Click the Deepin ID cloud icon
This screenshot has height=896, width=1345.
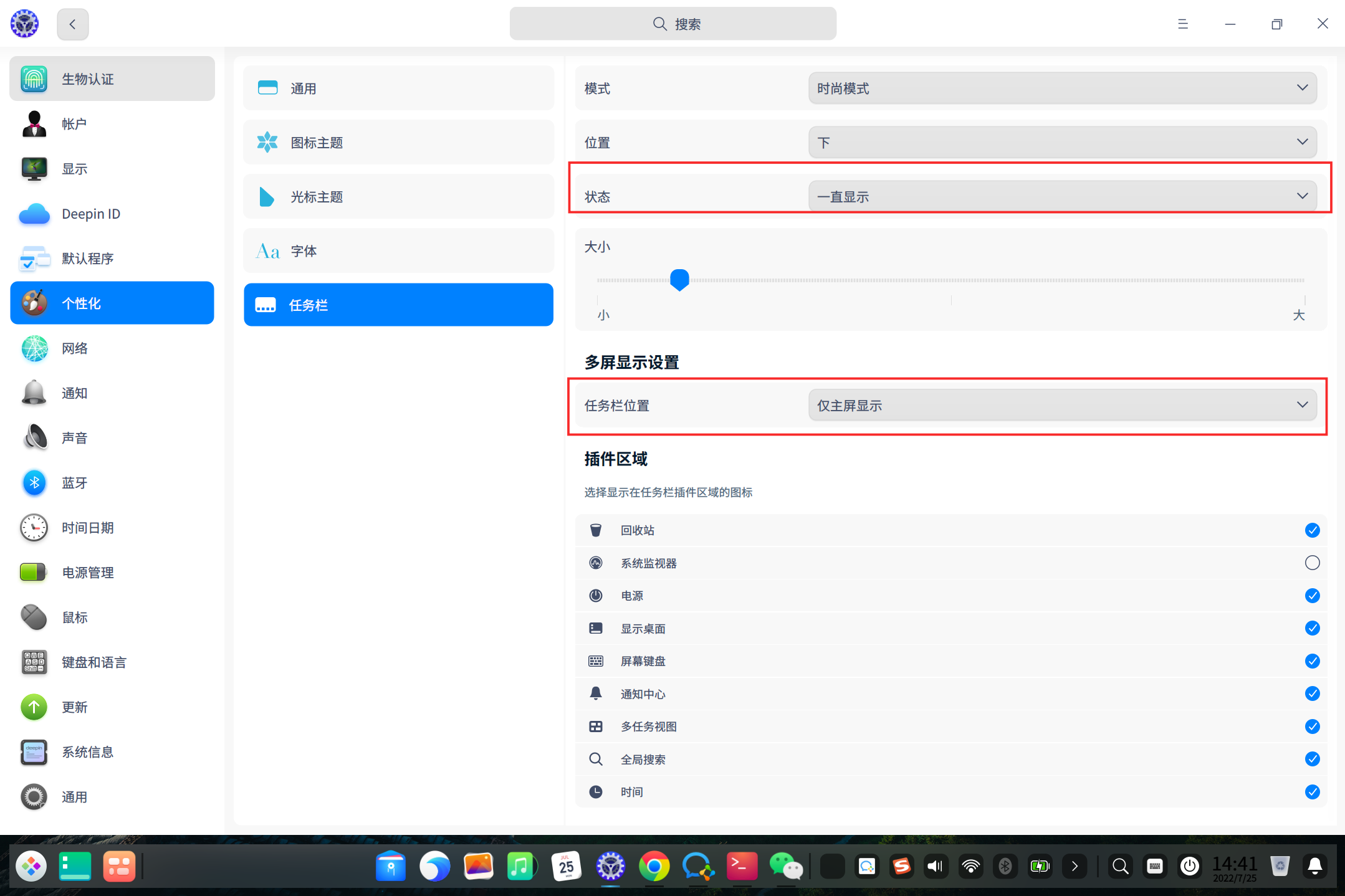(x=34, y=214)
